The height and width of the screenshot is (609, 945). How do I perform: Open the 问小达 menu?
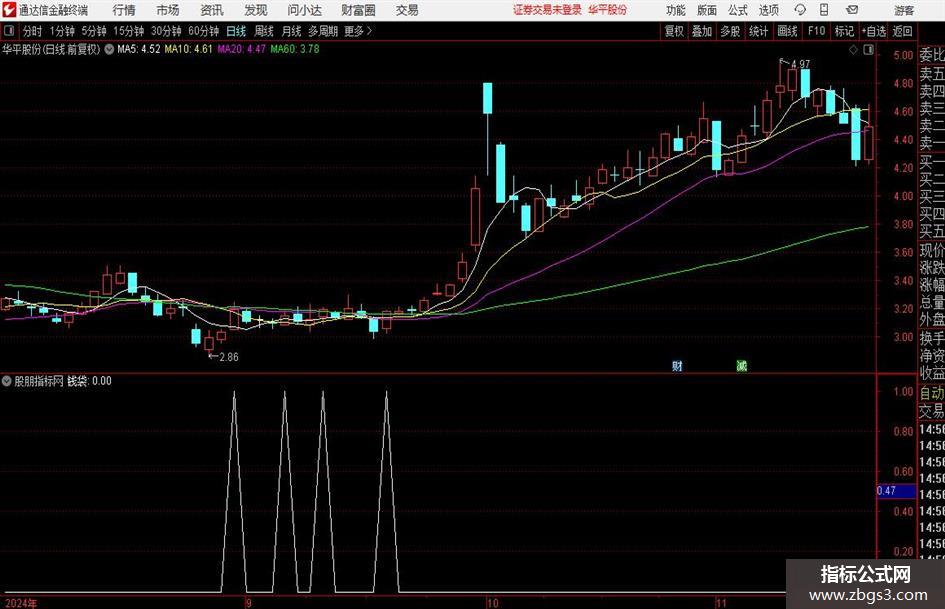click(304, 10)
